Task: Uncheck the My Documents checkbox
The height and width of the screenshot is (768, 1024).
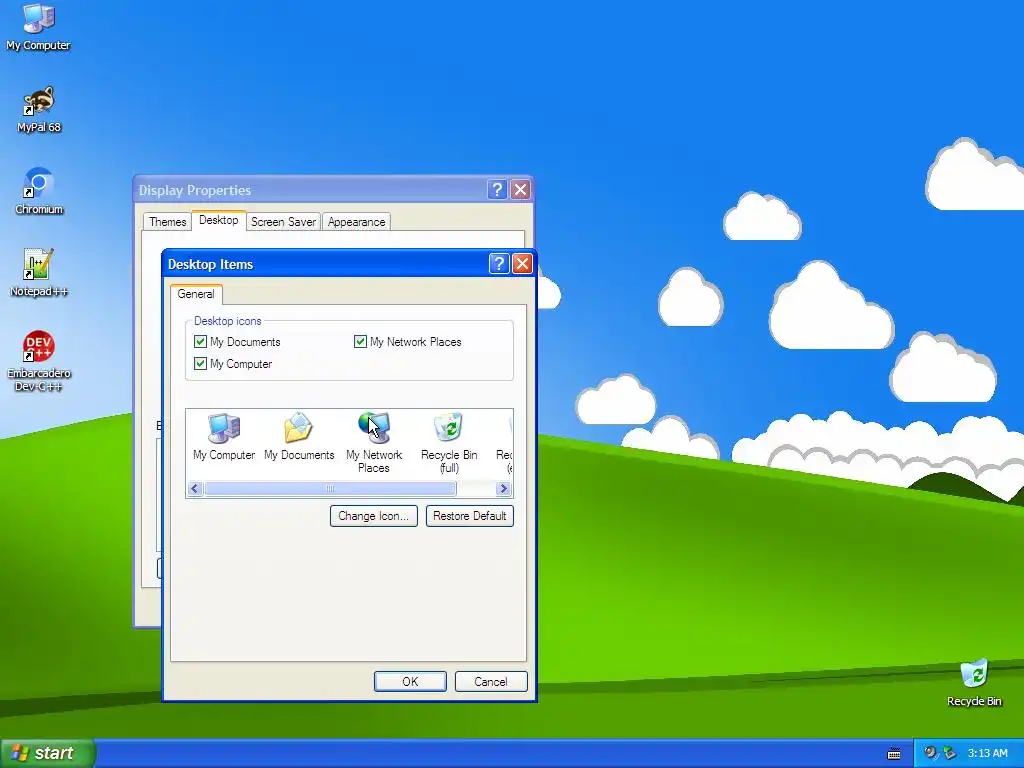Action: click(x=200, y=342)
